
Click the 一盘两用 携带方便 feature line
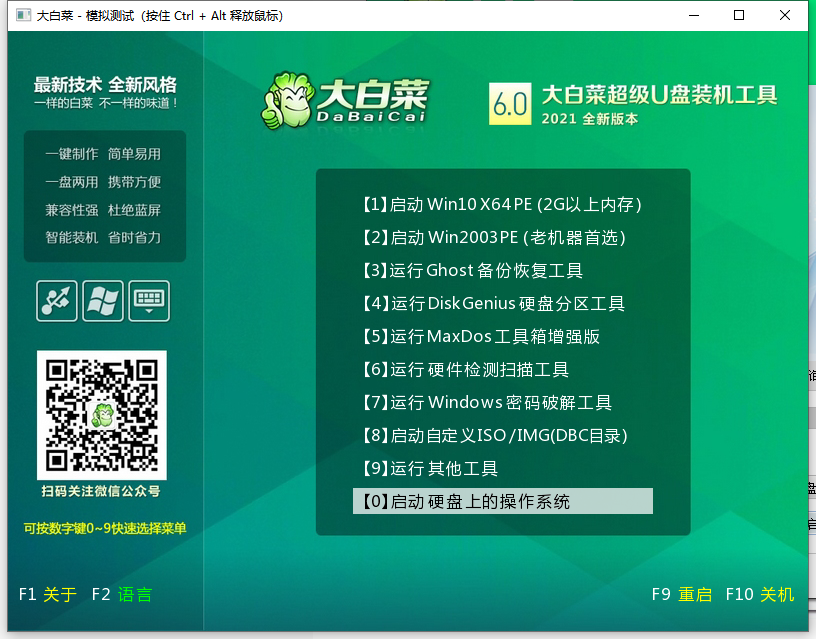[103, 182]
